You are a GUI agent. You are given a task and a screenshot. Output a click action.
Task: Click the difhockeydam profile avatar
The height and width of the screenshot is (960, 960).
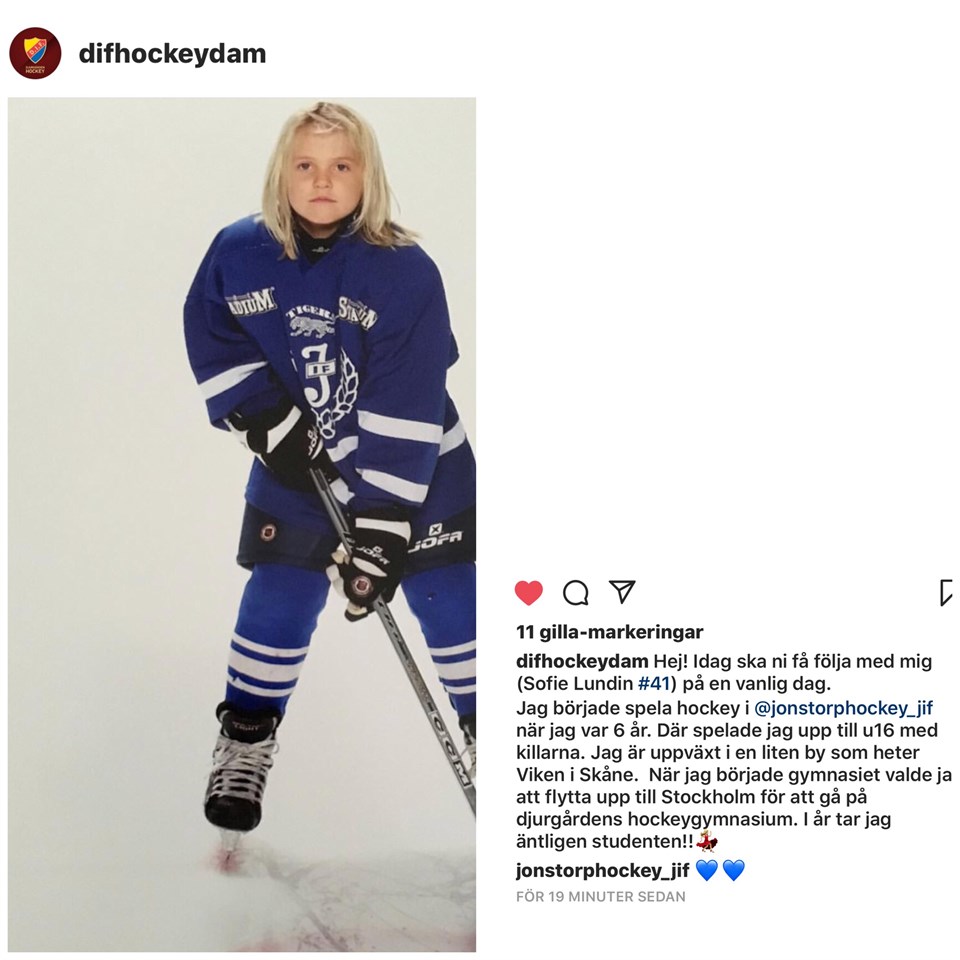tap(35, 53)
